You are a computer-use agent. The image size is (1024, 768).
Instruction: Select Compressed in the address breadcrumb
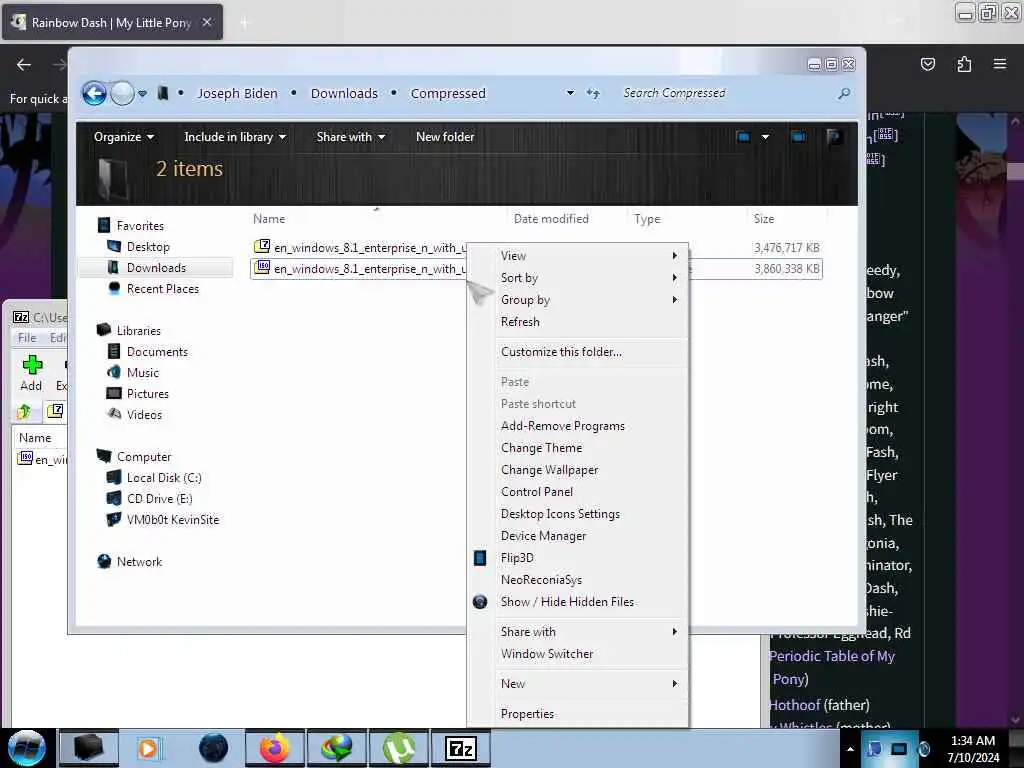(x=448, y=93)
